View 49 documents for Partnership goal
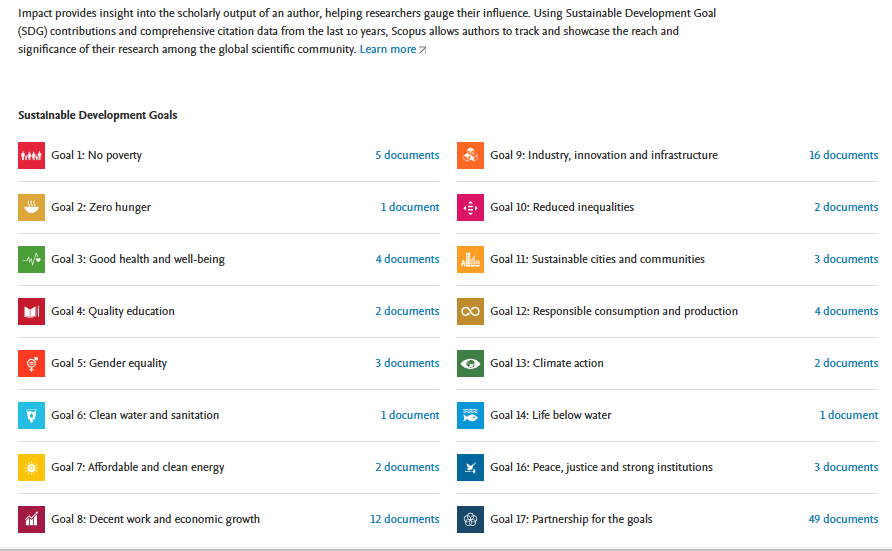 click(844, 519)
